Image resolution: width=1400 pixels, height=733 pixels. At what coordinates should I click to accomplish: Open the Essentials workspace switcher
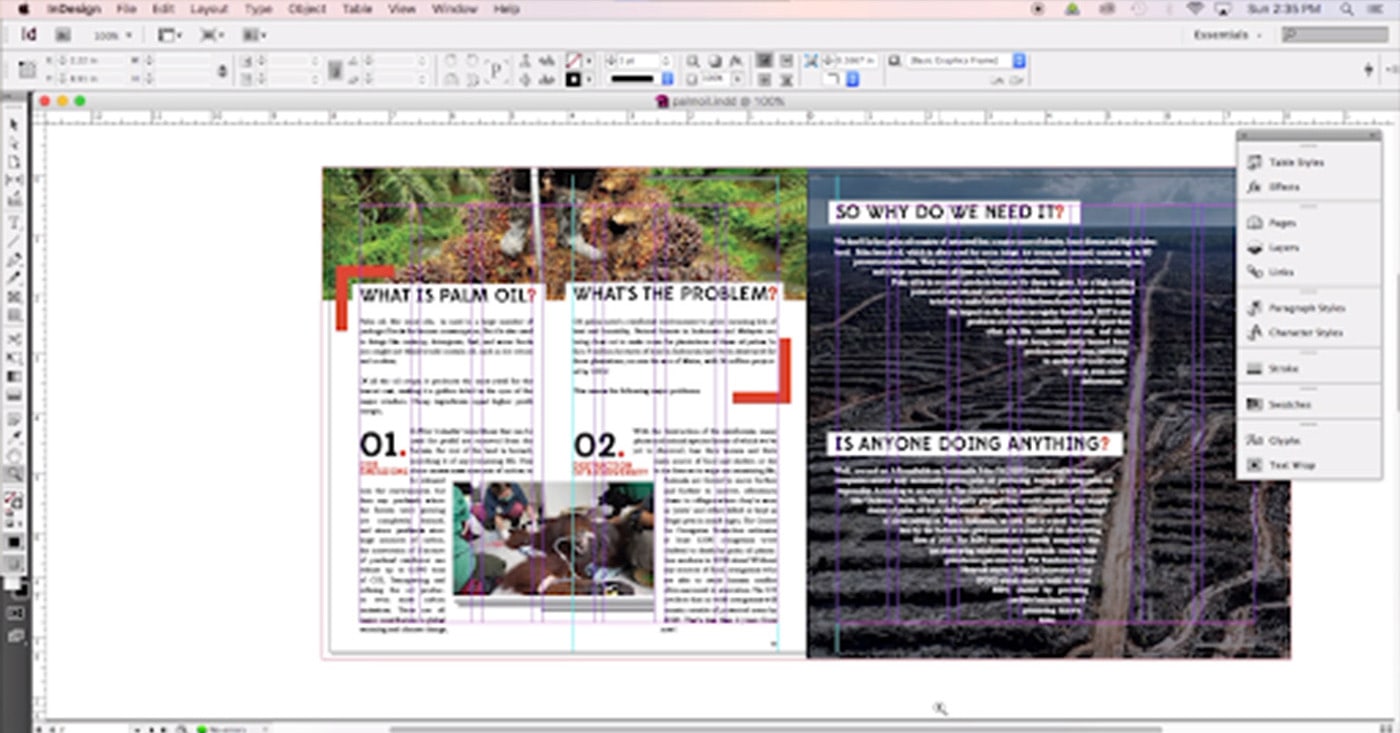pos(1226,35)
